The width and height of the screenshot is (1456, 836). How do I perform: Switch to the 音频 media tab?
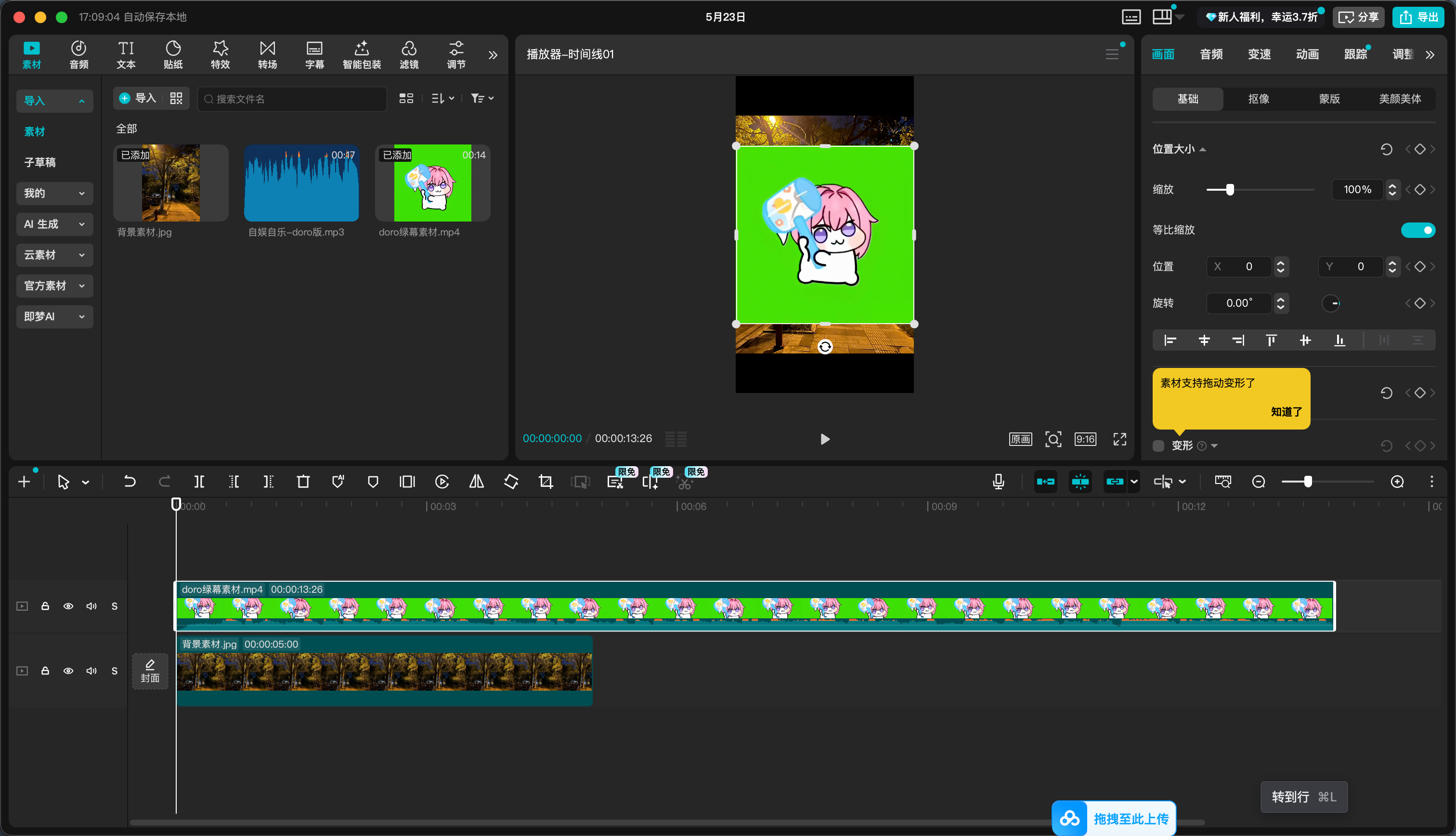tap(78, 55)
